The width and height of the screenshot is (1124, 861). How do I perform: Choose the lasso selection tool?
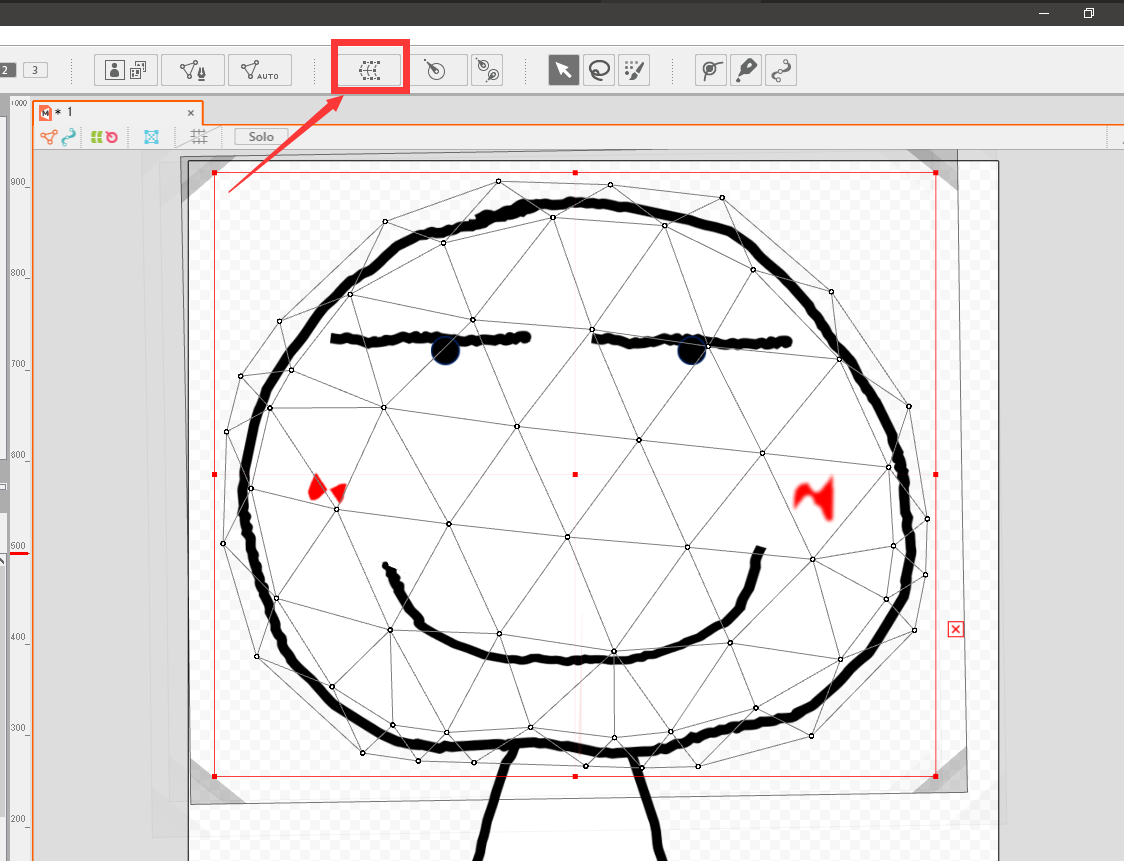[x=599, y=70]
